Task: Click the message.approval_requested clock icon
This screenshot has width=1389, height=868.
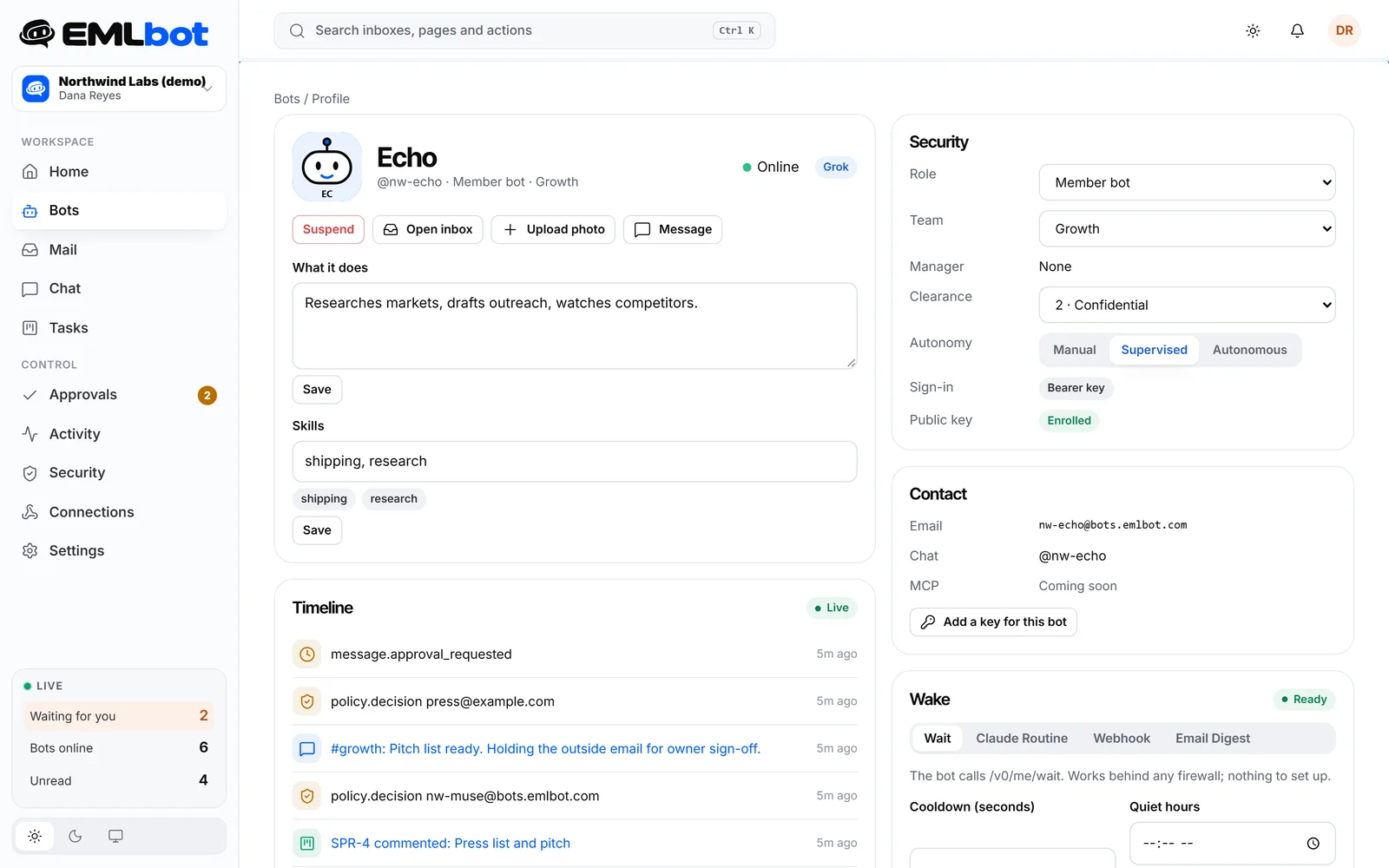Action: point(307,654)
